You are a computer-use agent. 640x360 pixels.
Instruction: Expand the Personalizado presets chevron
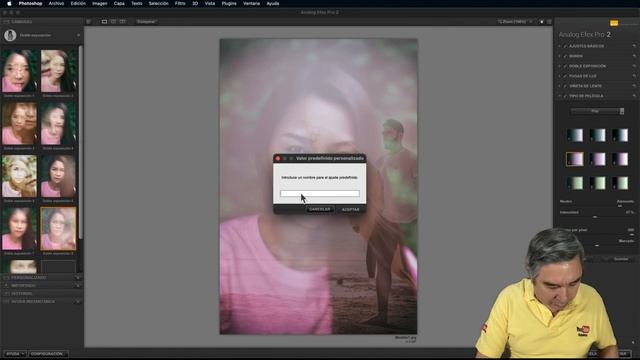[78, 278]
